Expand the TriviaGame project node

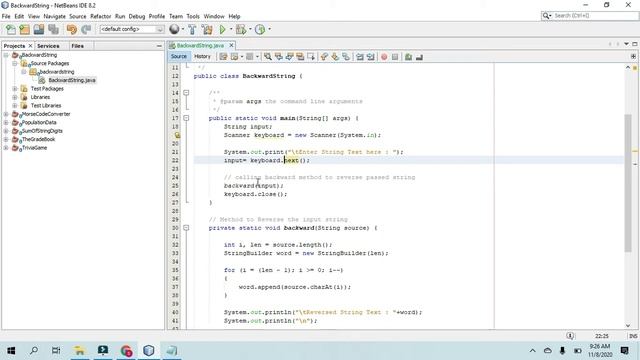tap(6, 148)
